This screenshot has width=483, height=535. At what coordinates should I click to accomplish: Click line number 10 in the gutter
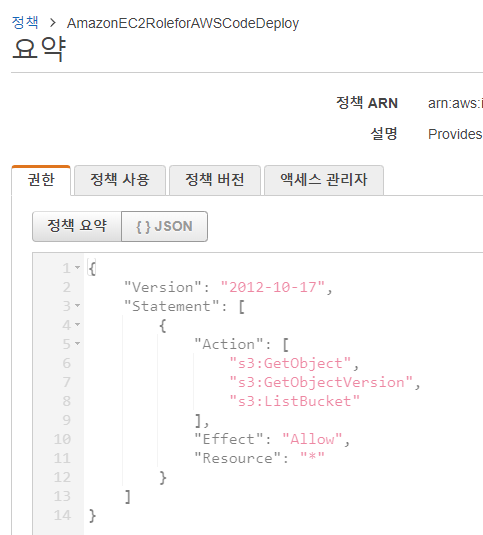tap(62, 439)
